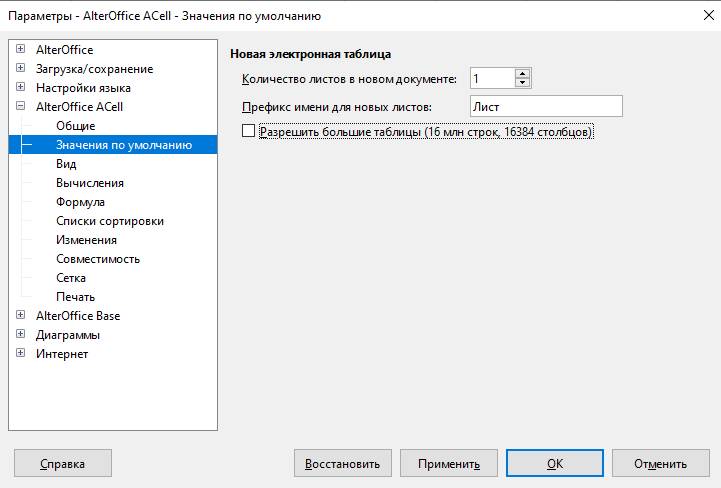Open the Вид settings page

click(66, 164)
